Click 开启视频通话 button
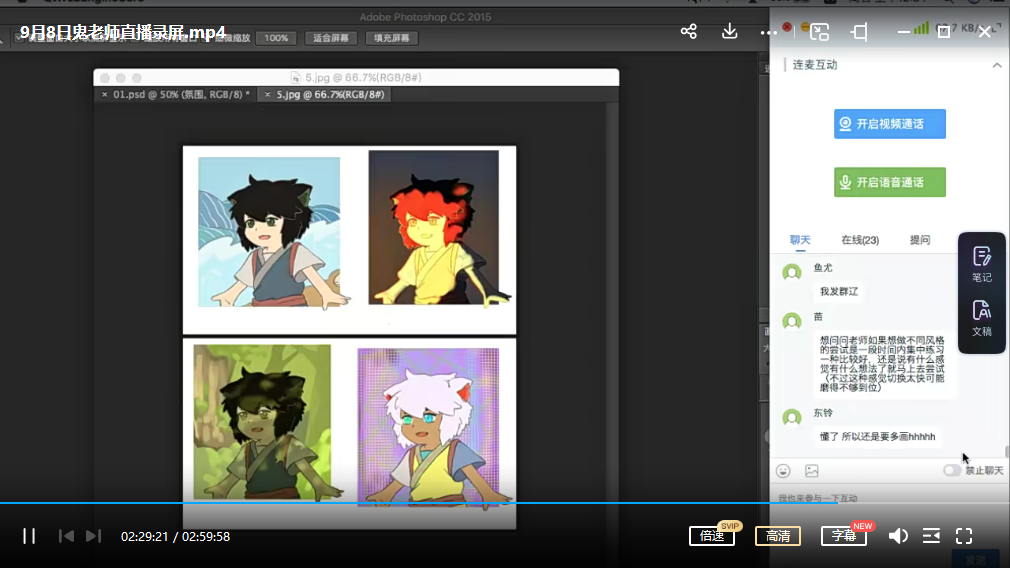This screenshot has width=1010, height=568. tap(890, 124)
